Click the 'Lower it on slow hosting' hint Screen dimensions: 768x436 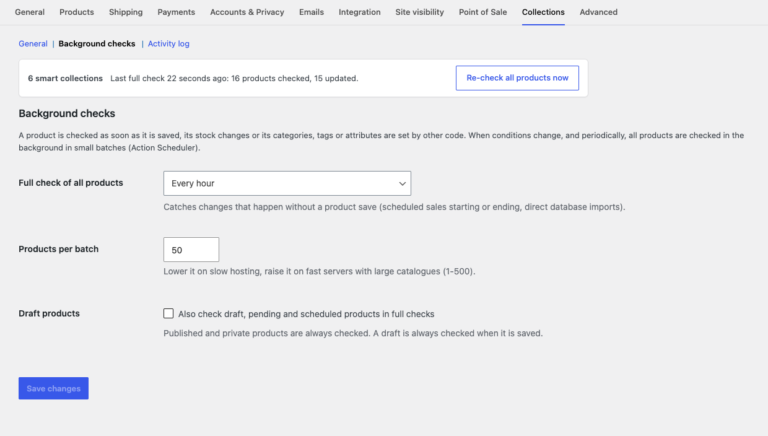coord(319,271)
